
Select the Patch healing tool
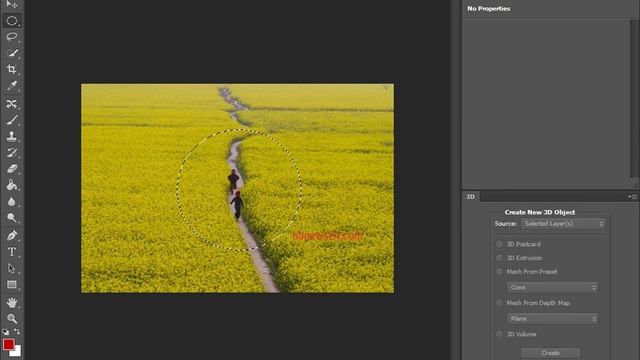point(12,104)
